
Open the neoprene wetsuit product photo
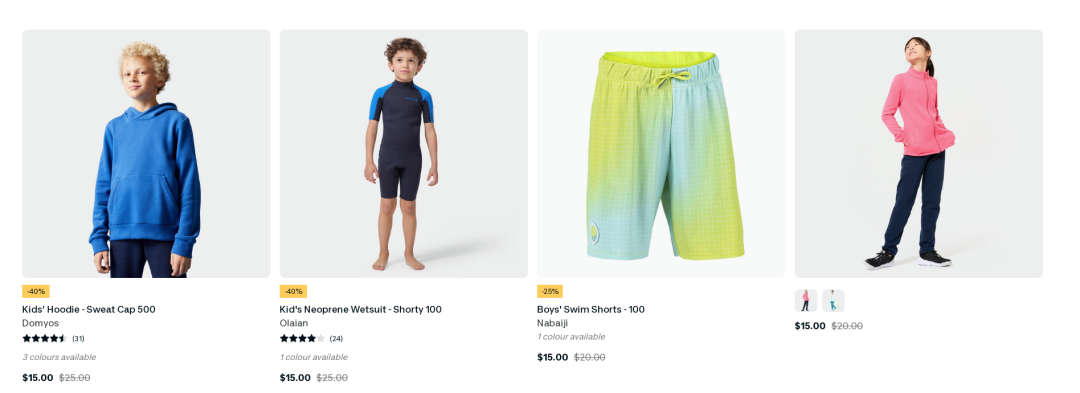[x=404, y=153]
